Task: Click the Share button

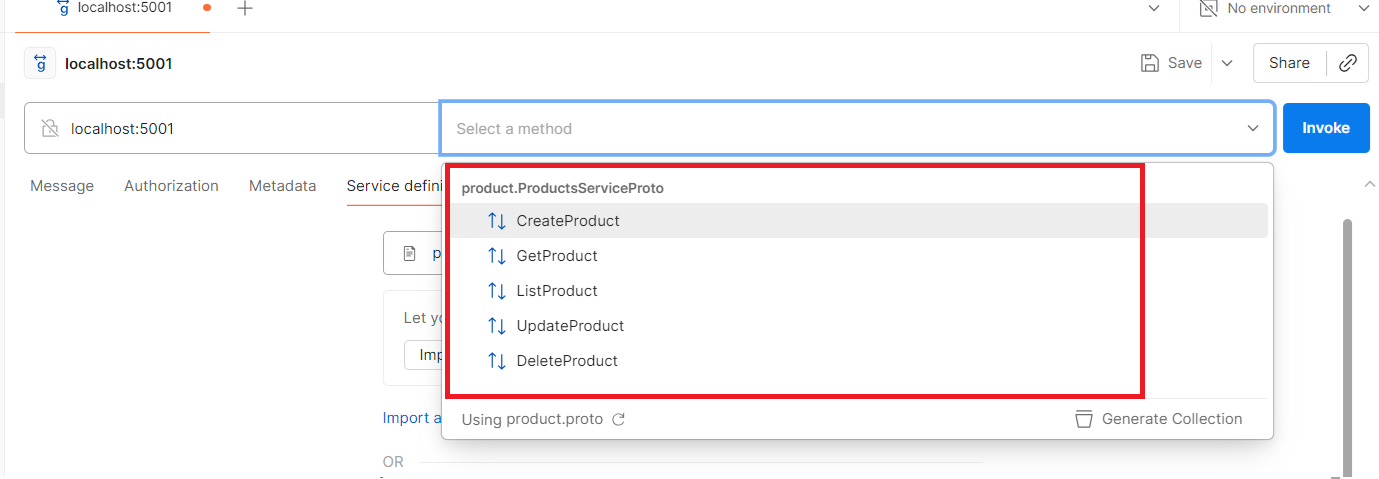Action: pyautogui.click(x=1289, y=63)
